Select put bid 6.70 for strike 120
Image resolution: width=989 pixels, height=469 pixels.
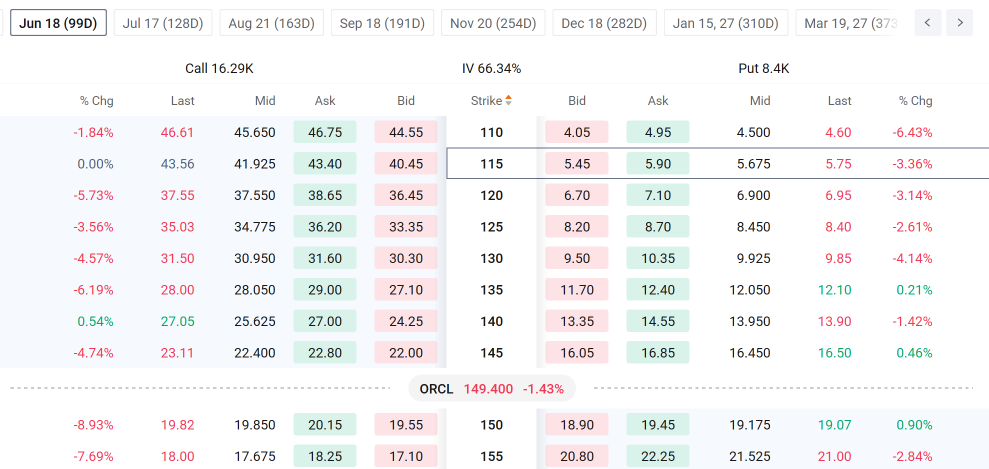(x=576, y=195)
